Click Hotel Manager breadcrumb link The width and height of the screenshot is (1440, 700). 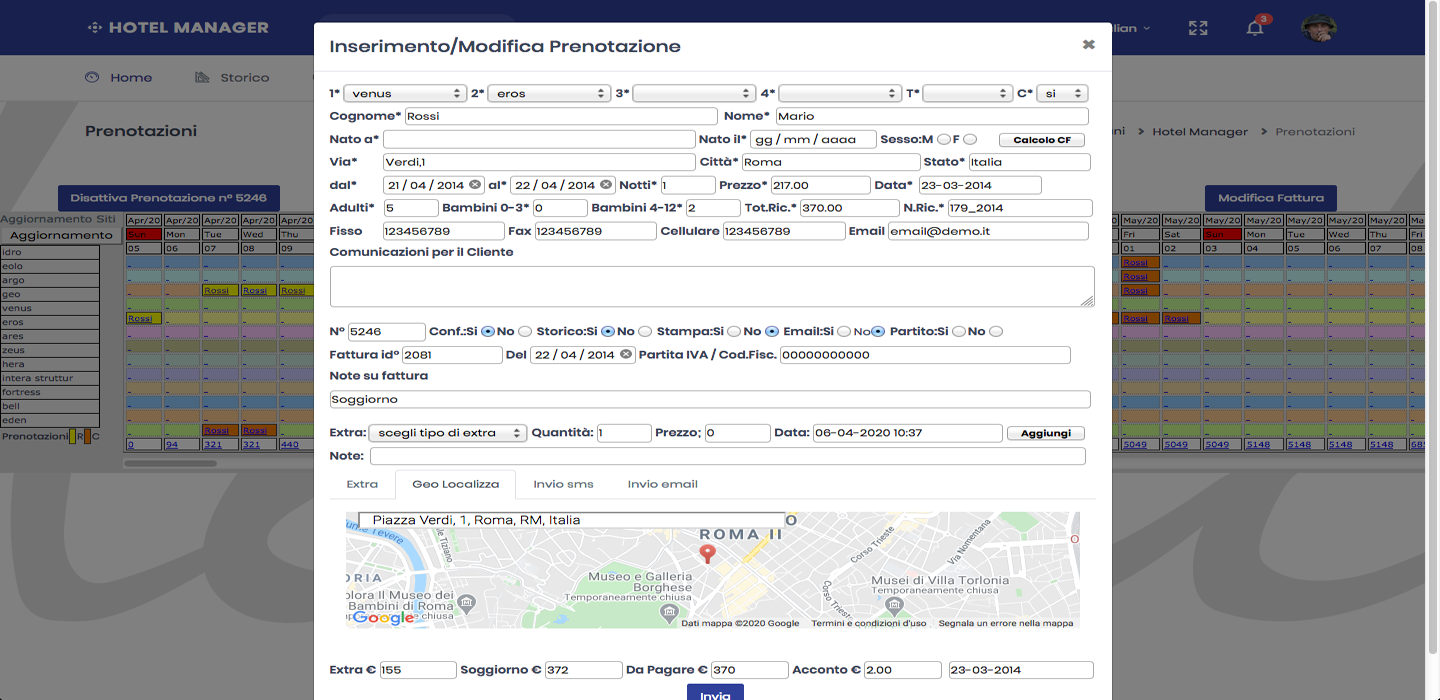(x=1200, y=132)
